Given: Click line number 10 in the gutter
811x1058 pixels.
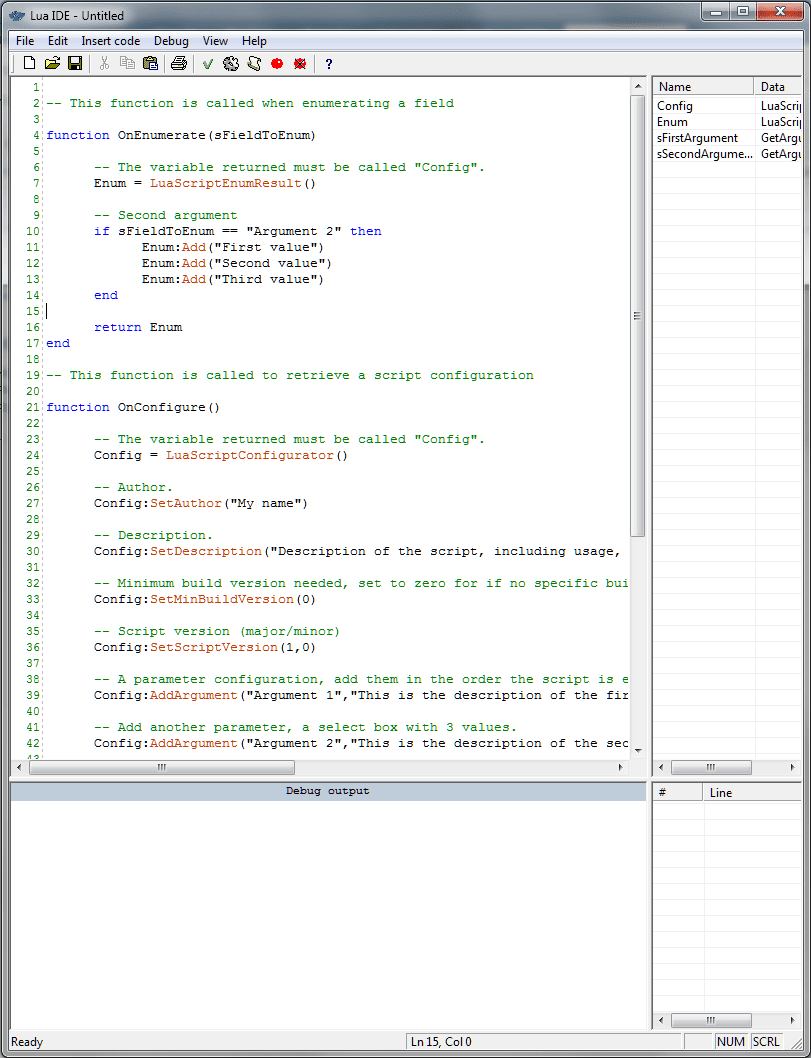Looking at the screenshot, I should [33, 231].
